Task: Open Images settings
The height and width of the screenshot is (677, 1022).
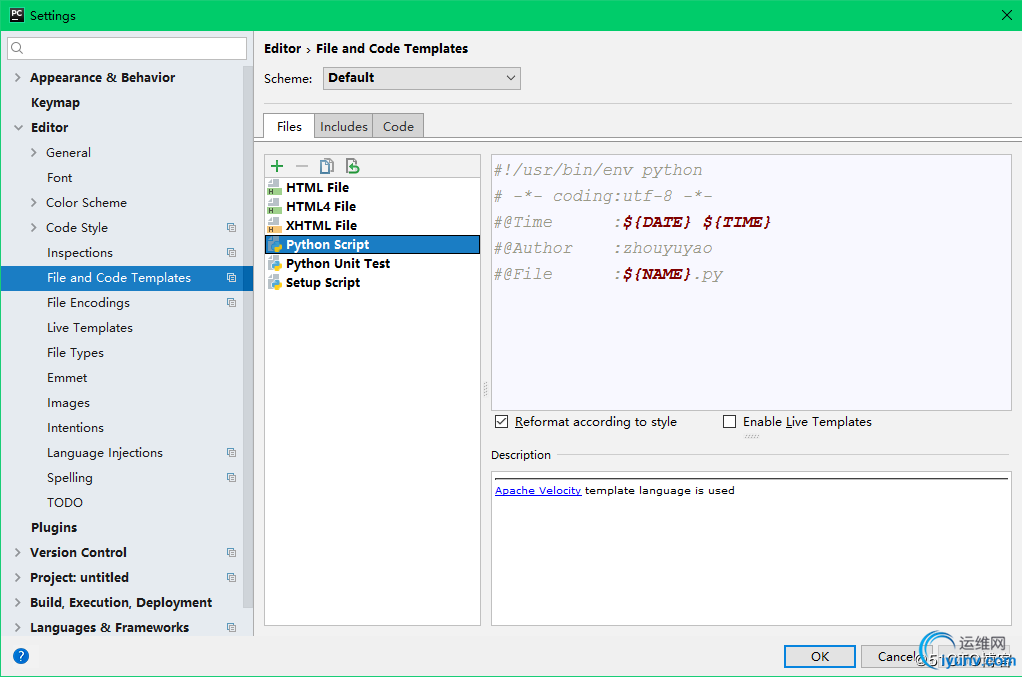Action: coord(68,403)
